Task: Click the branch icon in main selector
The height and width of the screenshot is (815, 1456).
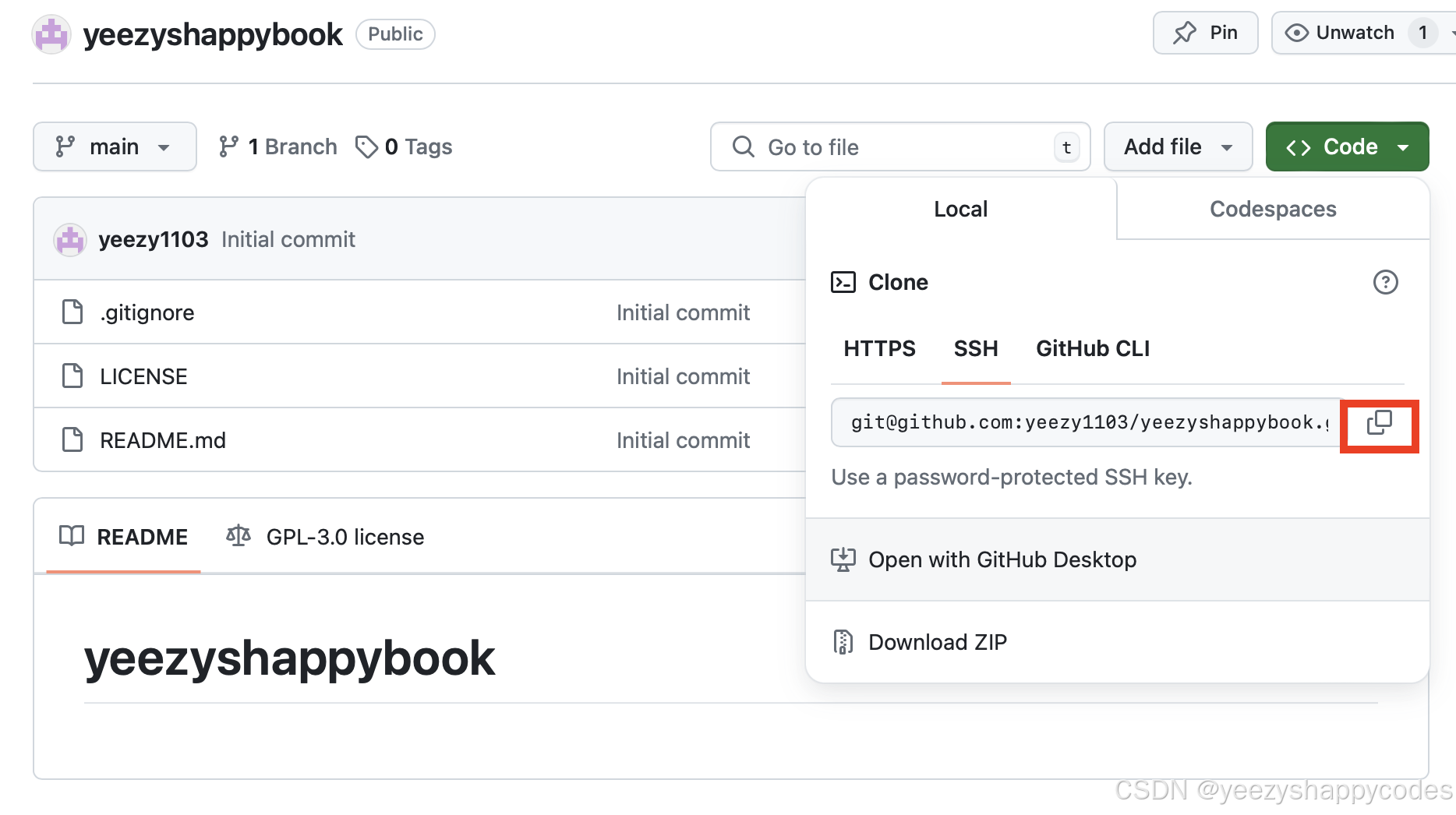Action: pos(65,146)
